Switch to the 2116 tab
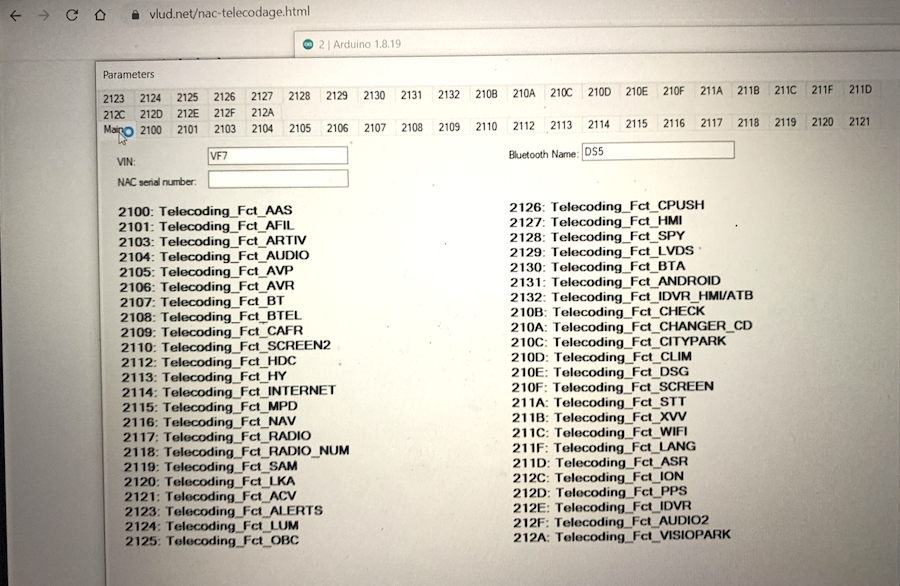The width and height of the screenshot is (900, 586). pyautogui.click(x=674, y=124)
